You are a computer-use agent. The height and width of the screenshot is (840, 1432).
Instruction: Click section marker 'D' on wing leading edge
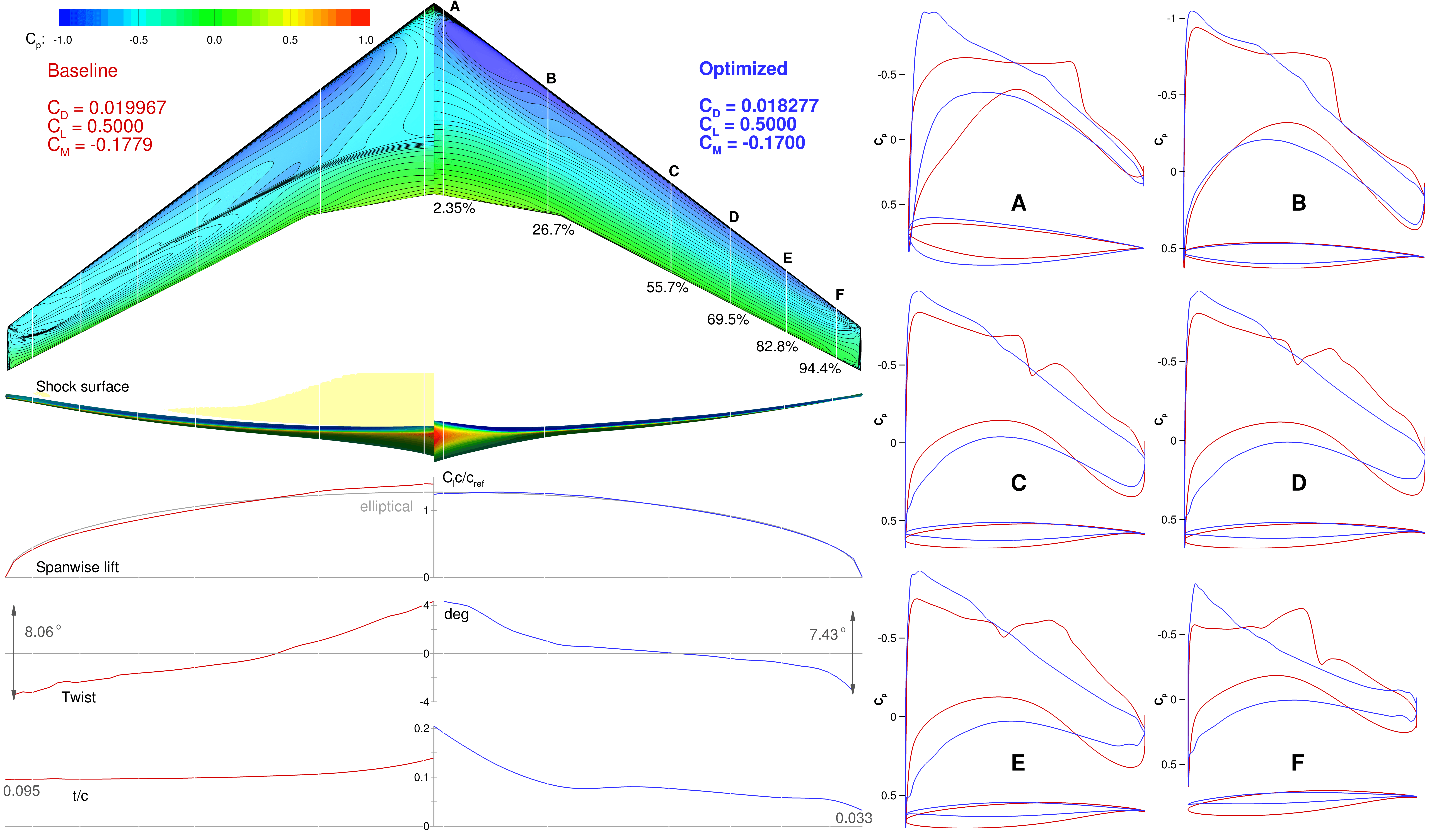pos(734,217)
